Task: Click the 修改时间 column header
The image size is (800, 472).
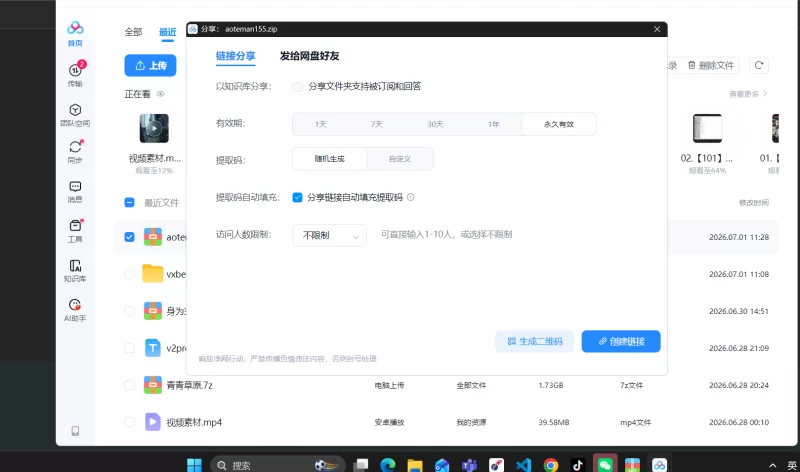Action: [754, 203]
